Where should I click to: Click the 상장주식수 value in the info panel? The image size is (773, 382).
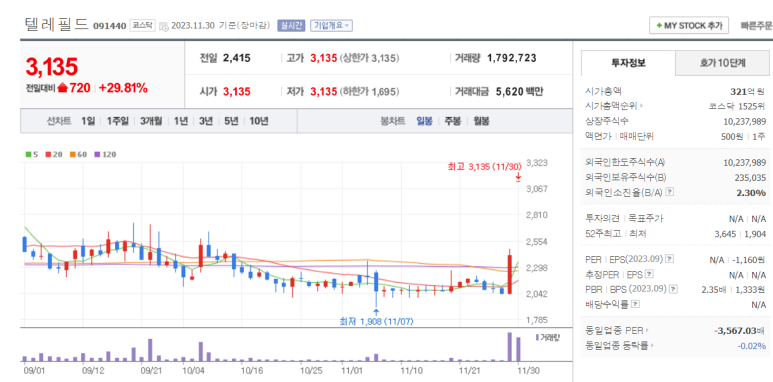745,121
